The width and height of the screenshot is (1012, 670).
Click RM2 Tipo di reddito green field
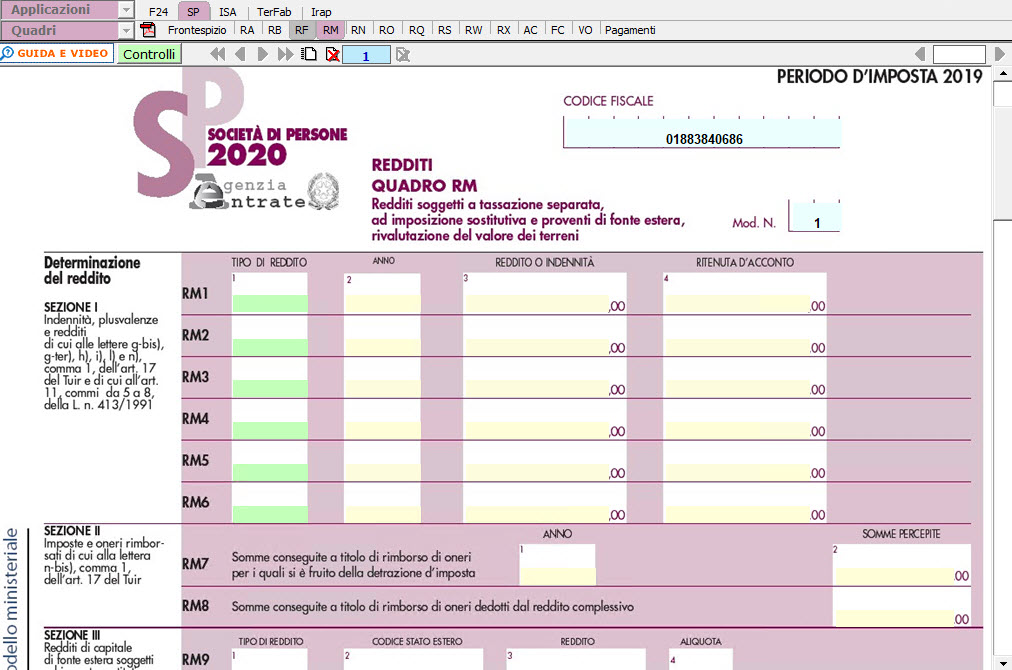(x=270, y=347)
